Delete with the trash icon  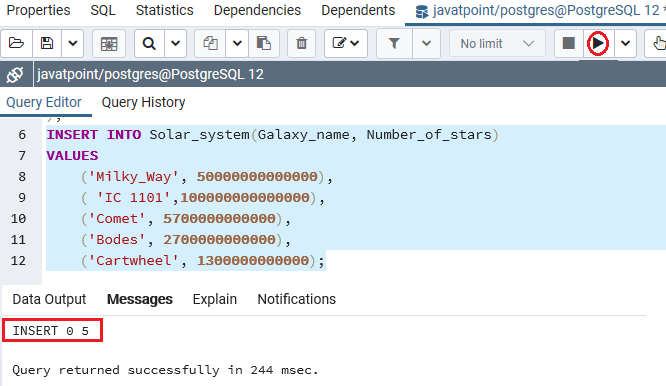pos(302,43)
